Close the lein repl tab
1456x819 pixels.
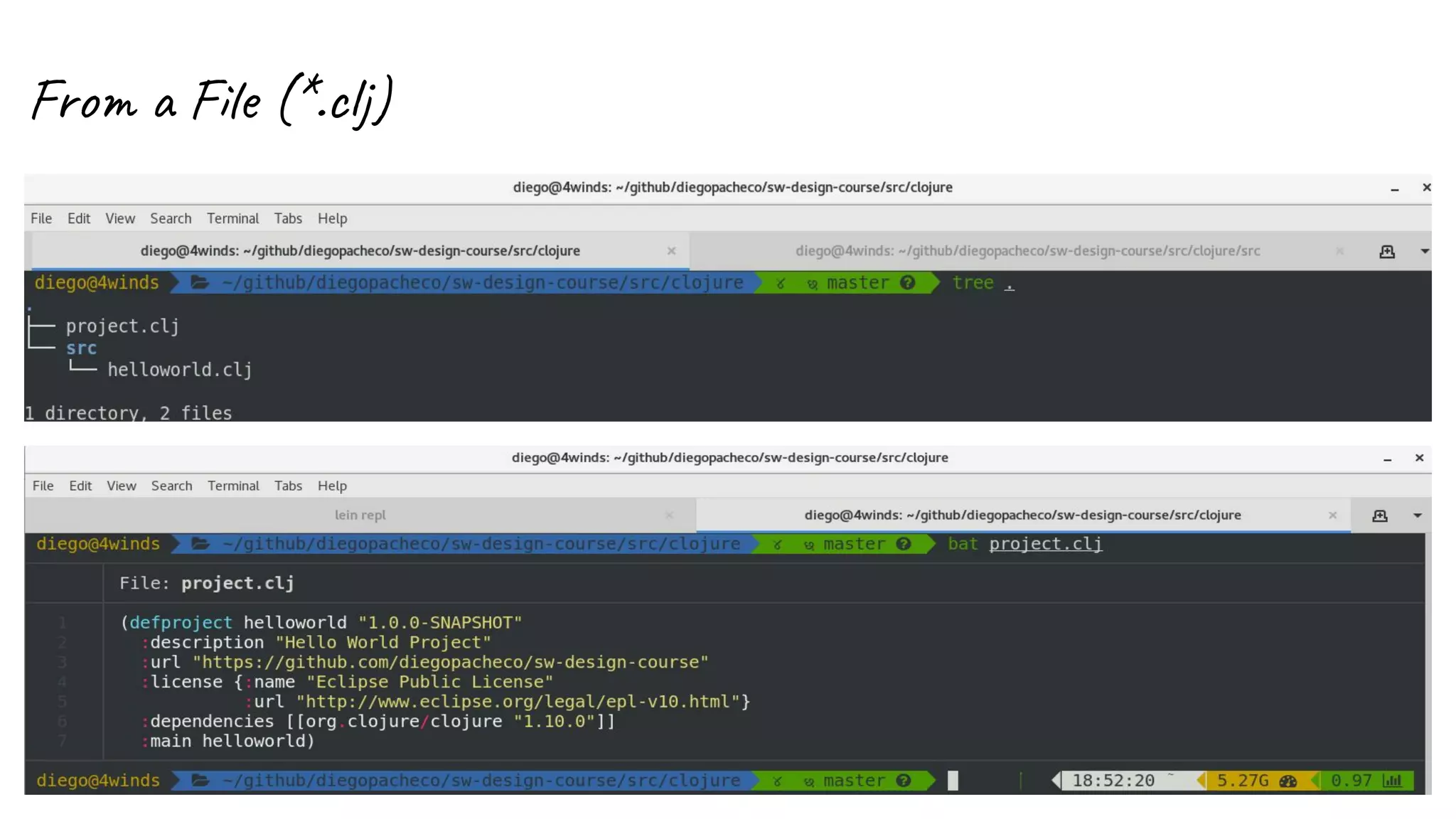click(x=669, y=515)
